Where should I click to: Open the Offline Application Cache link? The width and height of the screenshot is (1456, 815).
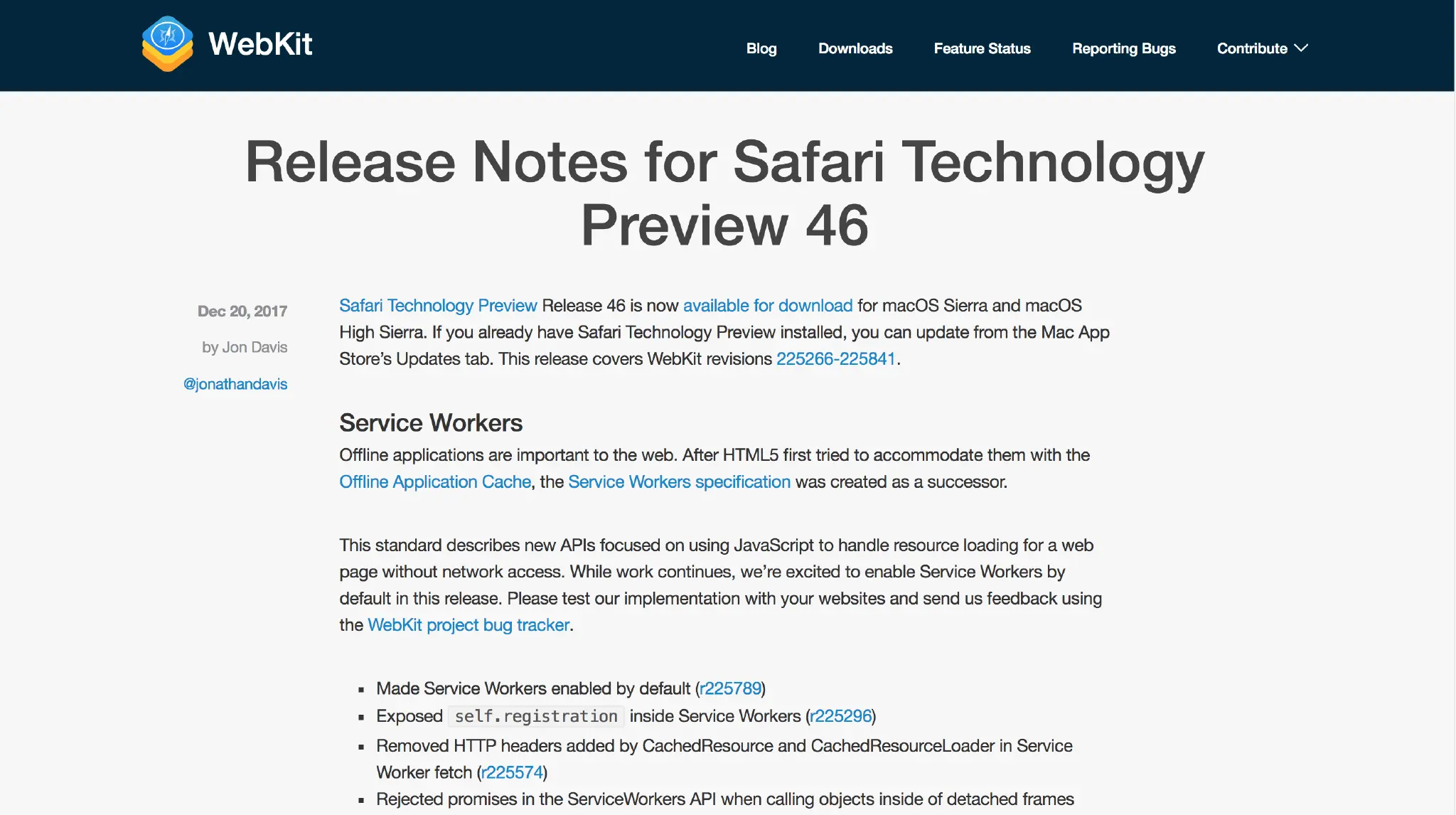tap(435, 482)
